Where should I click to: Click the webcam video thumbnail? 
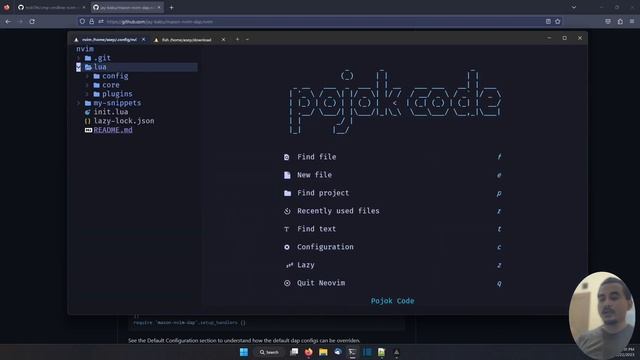[x=602, y=315]
